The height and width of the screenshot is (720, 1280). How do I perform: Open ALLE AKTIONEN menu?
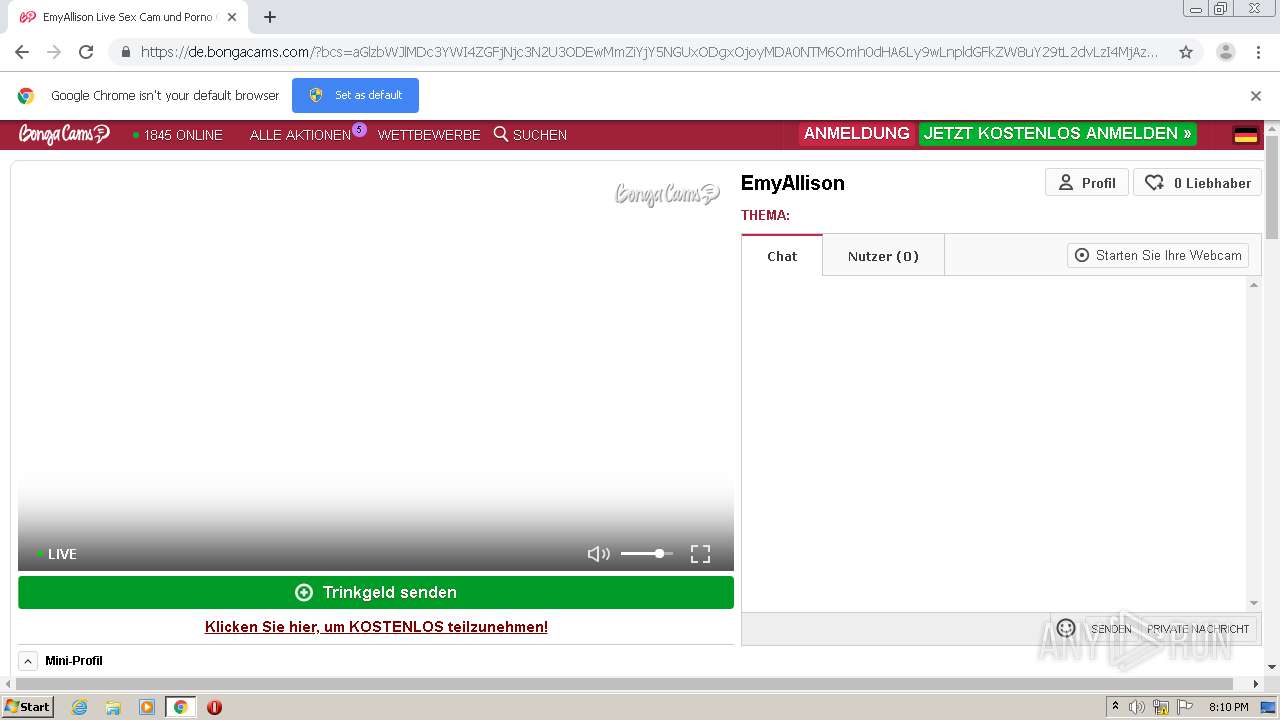300,135
